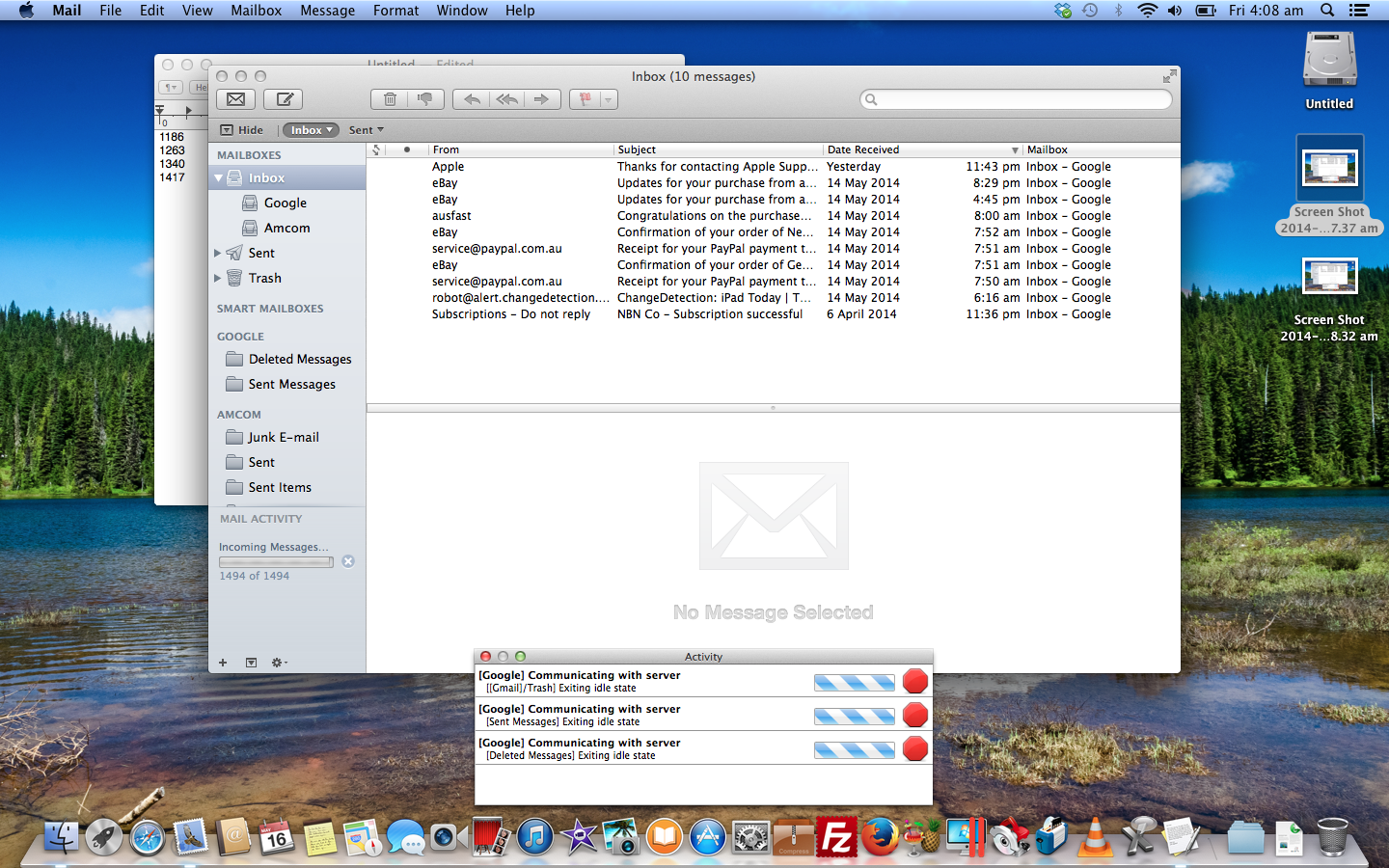Sort by Date Received column header
This screenshot has height=868, width=1389.
(x=922, y=149)
